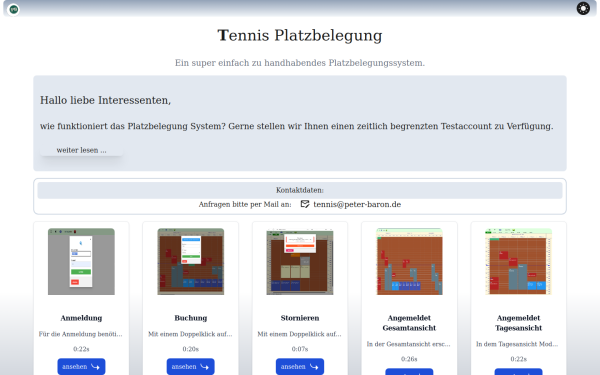Click 'In der Gesamtansicht ersc...' description
The height and width of the screenshot is (375, 600).
(409, 344)
